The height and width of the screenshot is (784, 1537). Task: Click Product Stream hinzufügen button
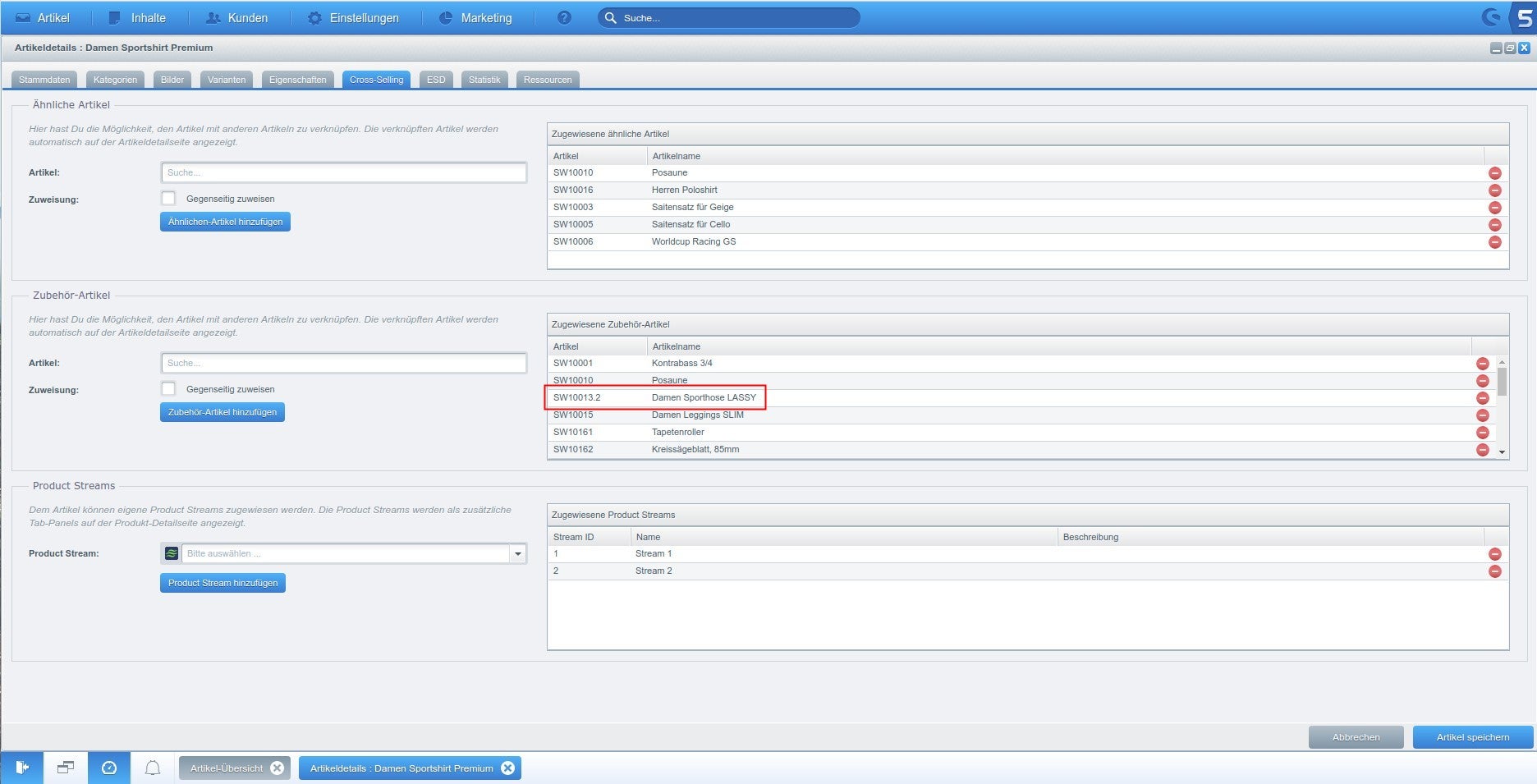[x=223, y=583]
